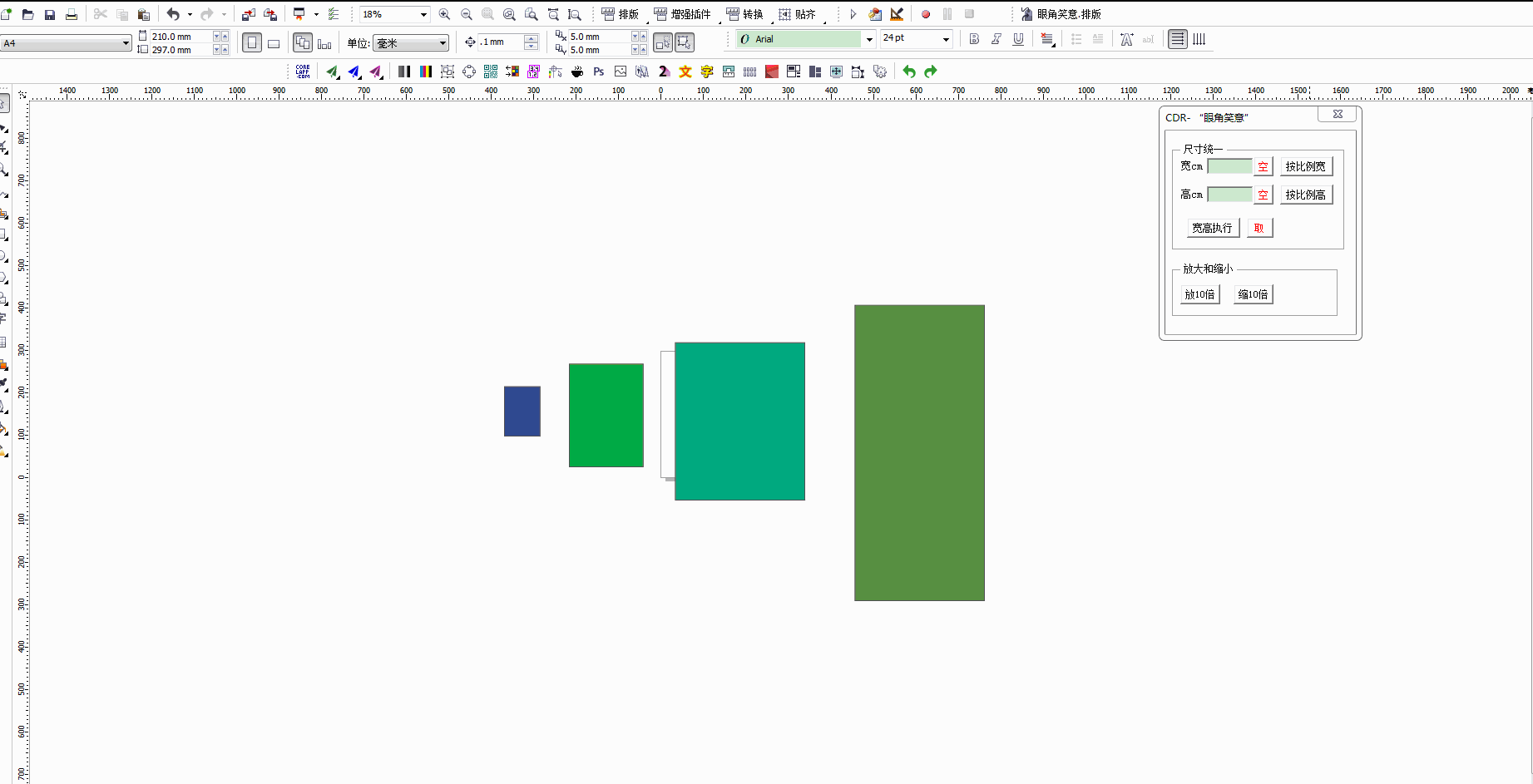
Task: Select the small blue rectangle
Action: tap(522, 411)
